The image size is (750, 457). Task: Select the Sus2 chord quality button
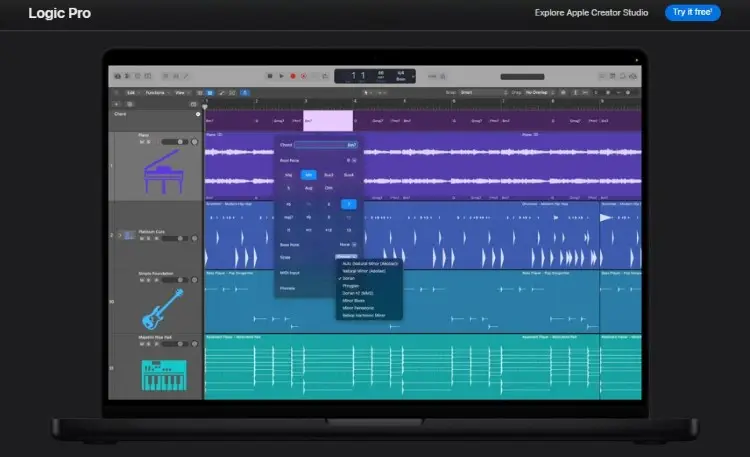pyautogui.click(x=329, y=175)
